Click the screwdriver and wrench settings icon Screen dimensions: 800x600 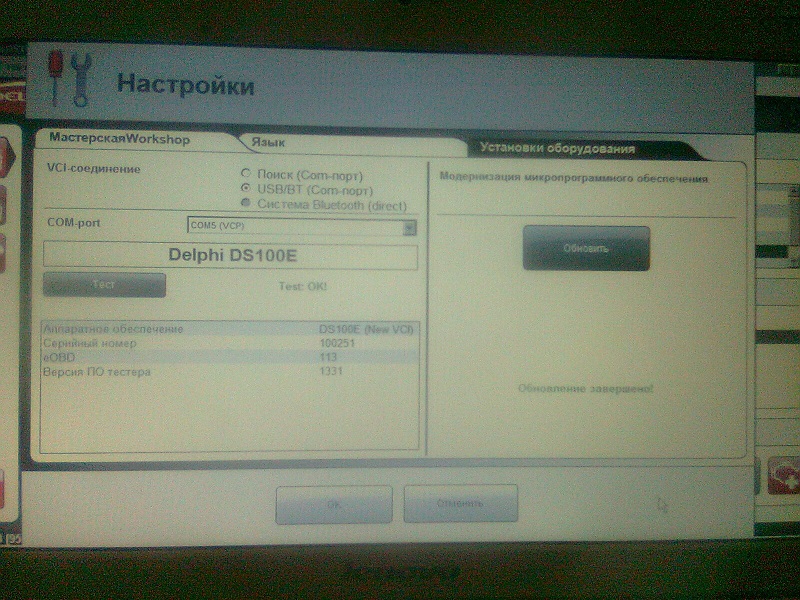(x=70, y=78)
